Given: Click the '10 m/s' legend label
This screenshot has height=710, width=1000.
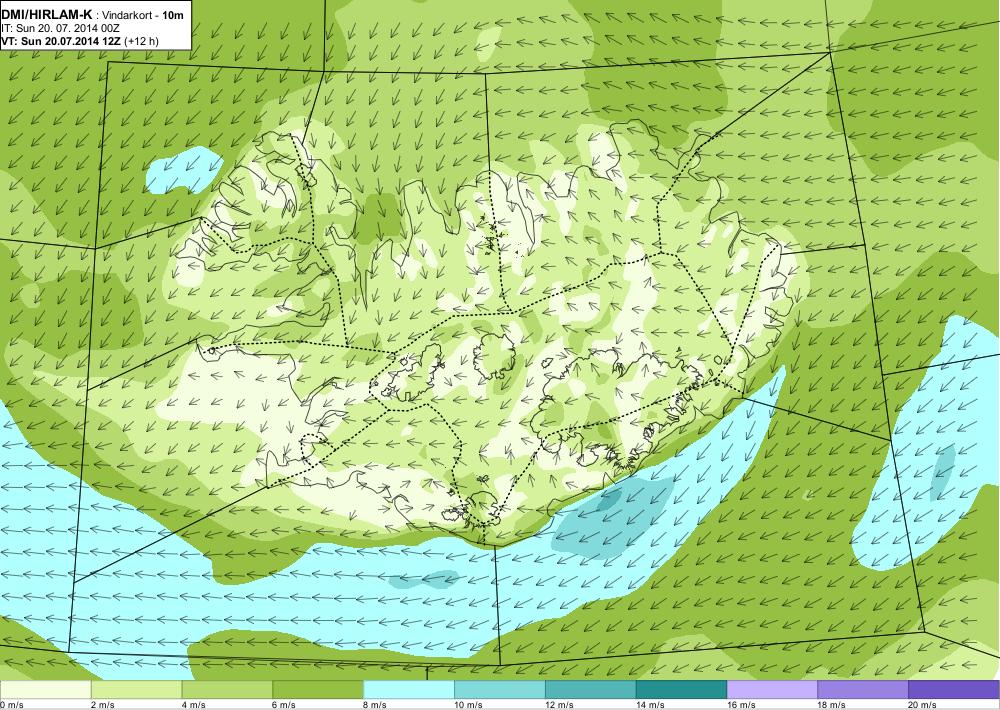Looking at the screenshot, I should pos(469,705).
